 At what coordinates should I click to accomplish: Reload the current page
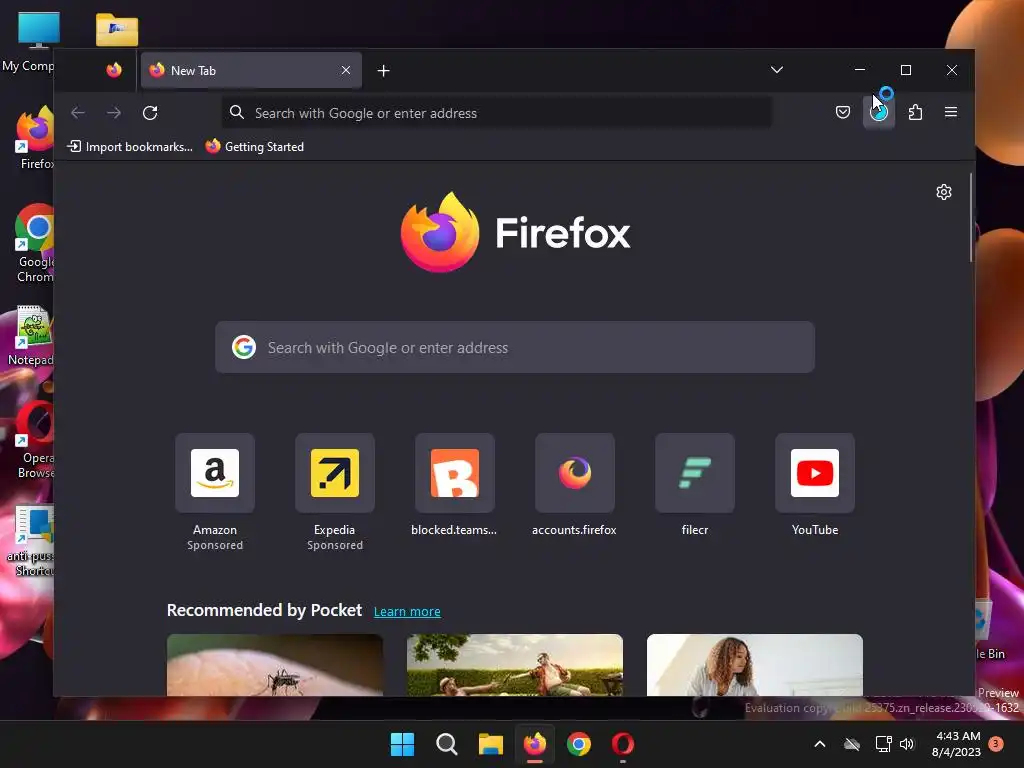click(150, 113)
